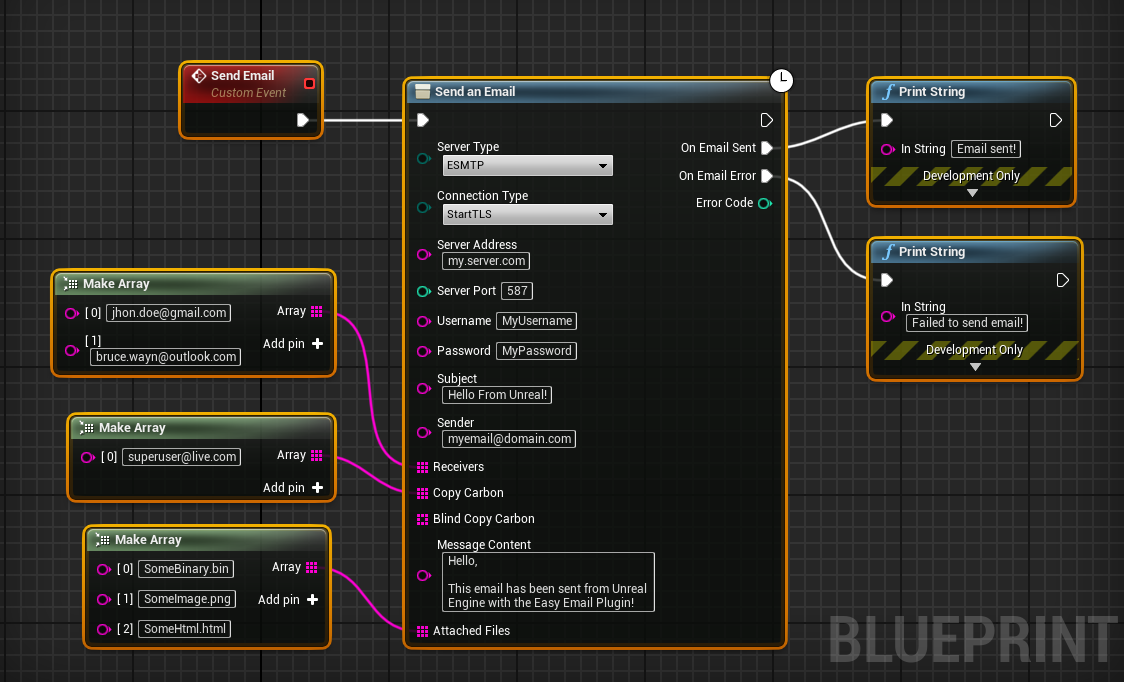This screenshot has width=1124, height=682.
Task: Edit the 'Failed to send email!' In String field
Action: pyautogui.click(x=967, y=323)
